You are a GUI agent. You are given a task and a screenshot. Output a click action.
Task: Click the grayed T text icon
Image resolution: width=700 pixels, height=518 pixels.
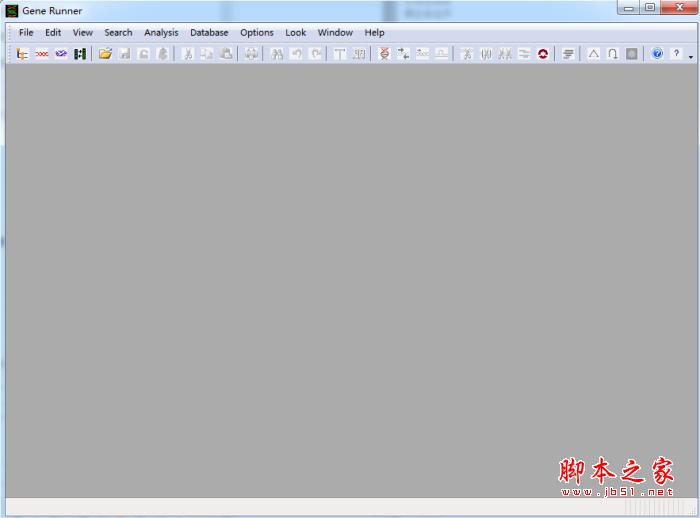tap(340, 54)
